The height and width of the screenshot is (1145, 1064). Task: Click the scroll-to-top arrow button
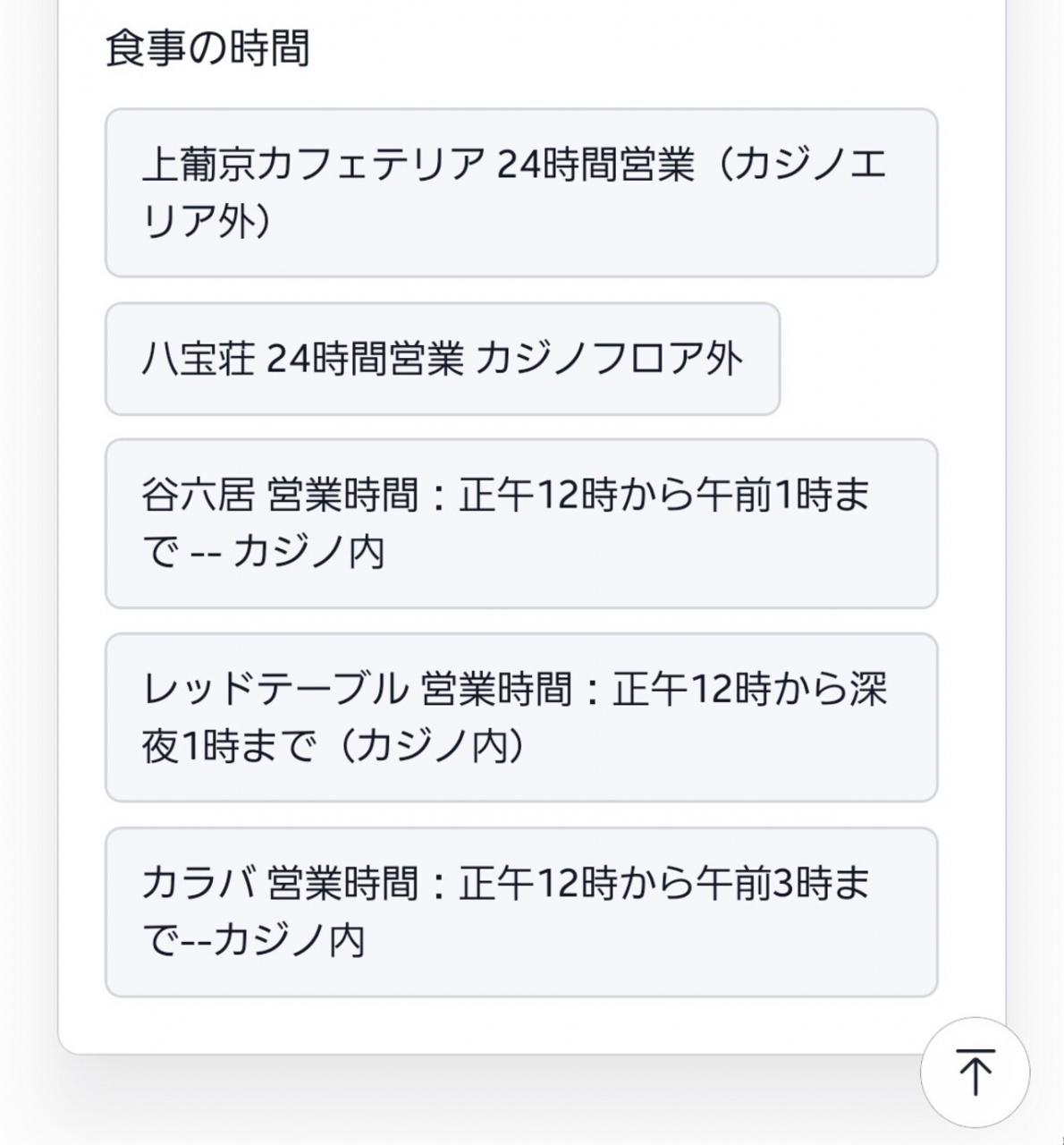click(x=975, y=1072)
